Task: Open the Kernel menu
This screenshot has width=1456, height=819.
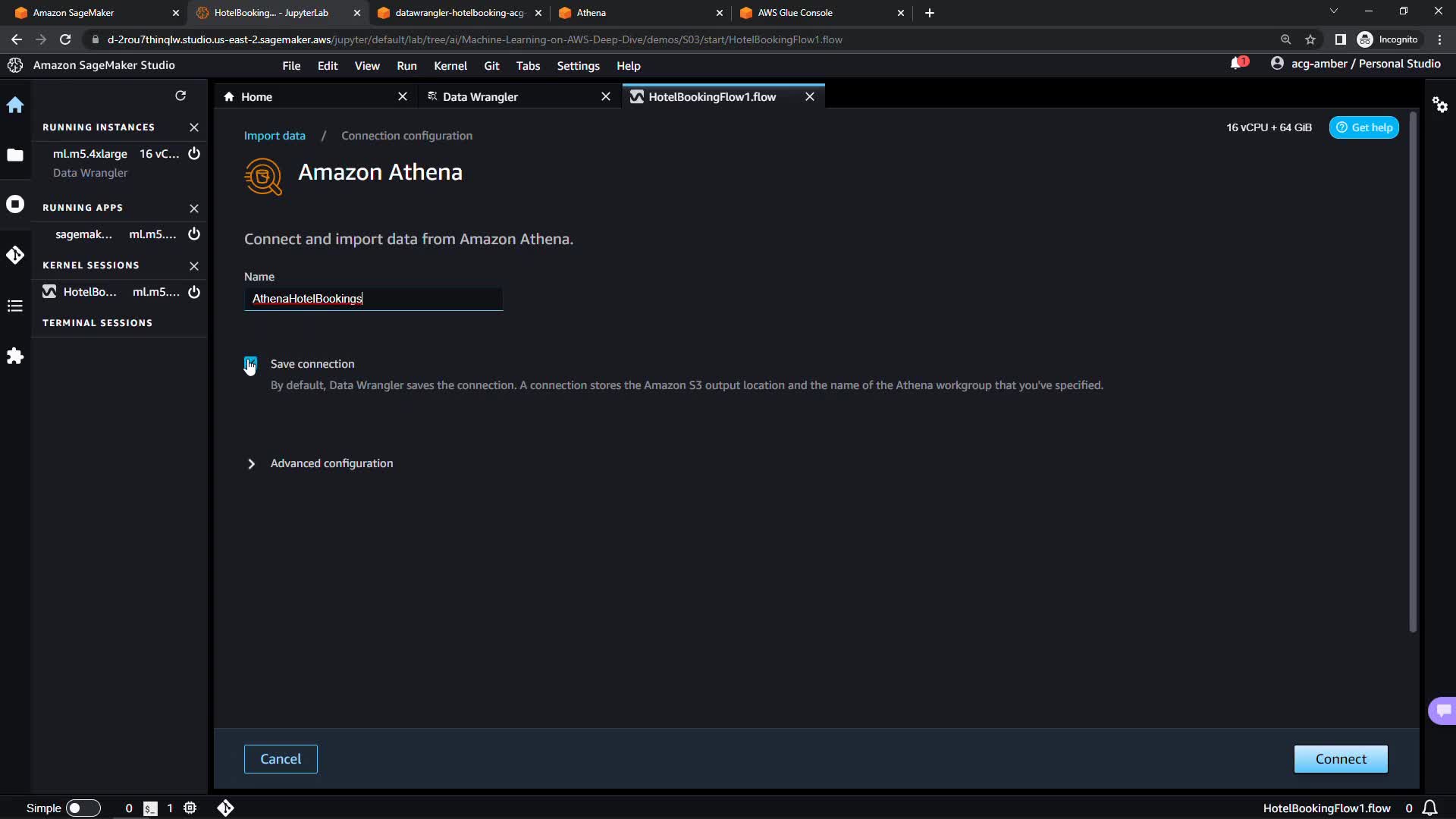Action: point(450,66)
